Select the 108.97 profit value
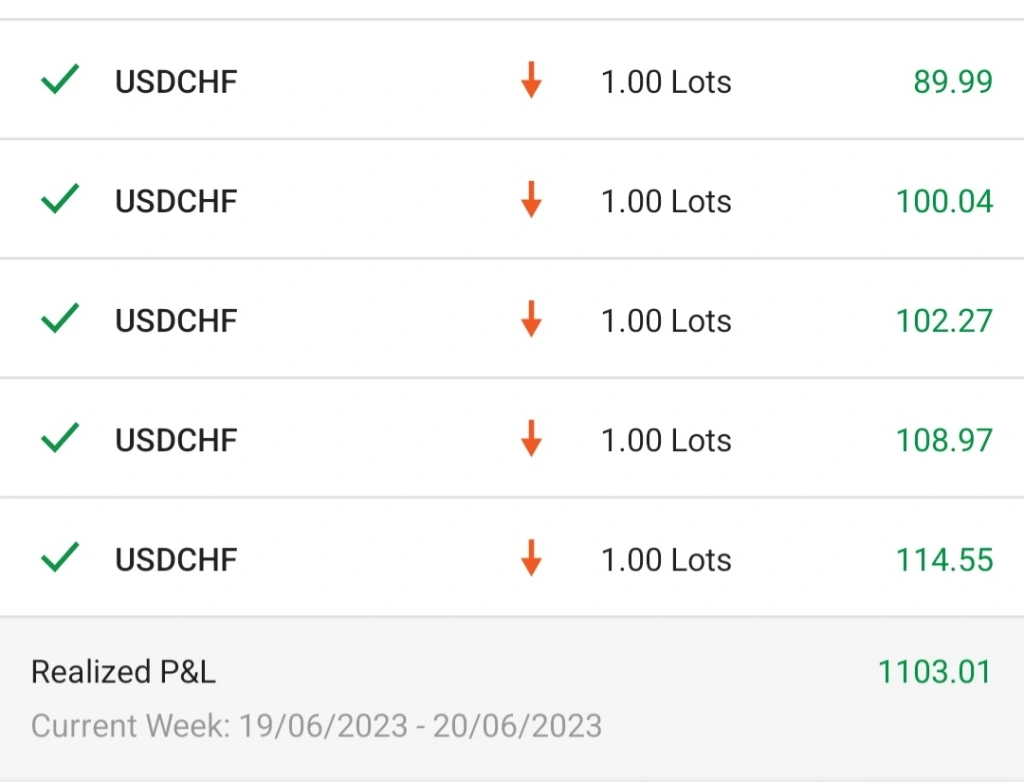The width and height of the screenshot is (1024, 782). coord(944,440)
